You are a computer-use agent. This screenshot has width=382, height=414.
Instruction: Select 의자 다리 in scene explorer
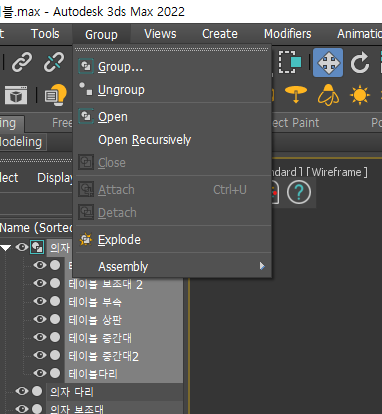(72, 392)
